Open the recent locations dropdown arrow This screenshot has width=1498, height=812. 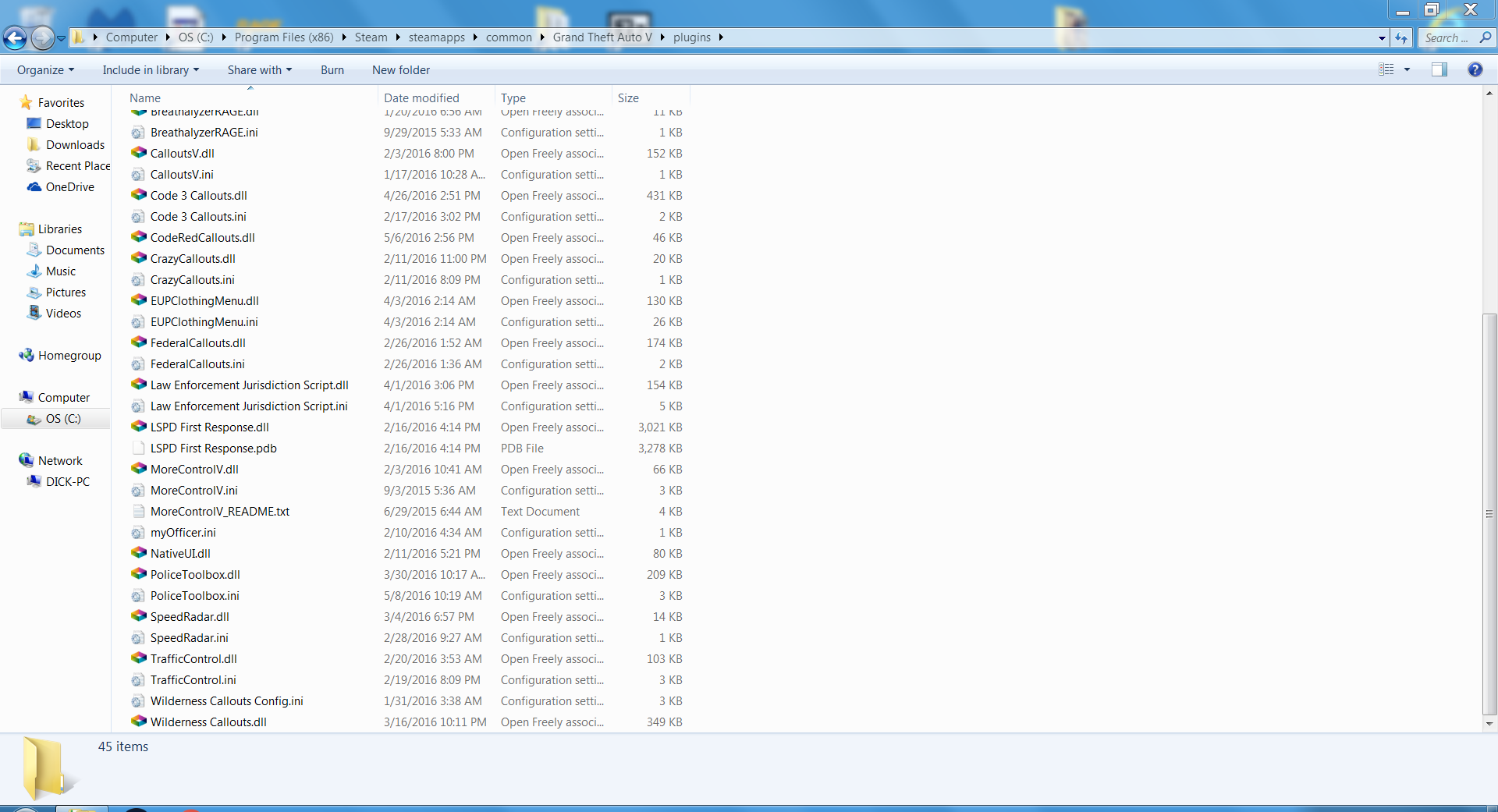61,37
